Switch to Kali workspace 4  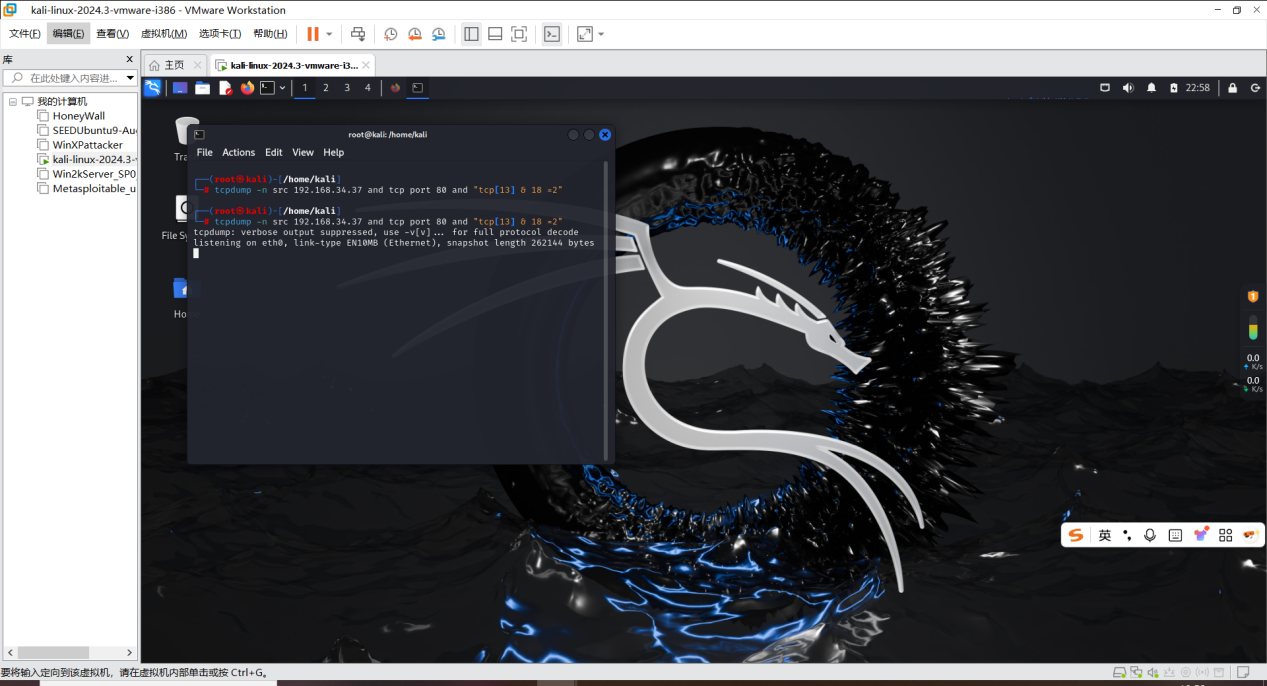367,88
